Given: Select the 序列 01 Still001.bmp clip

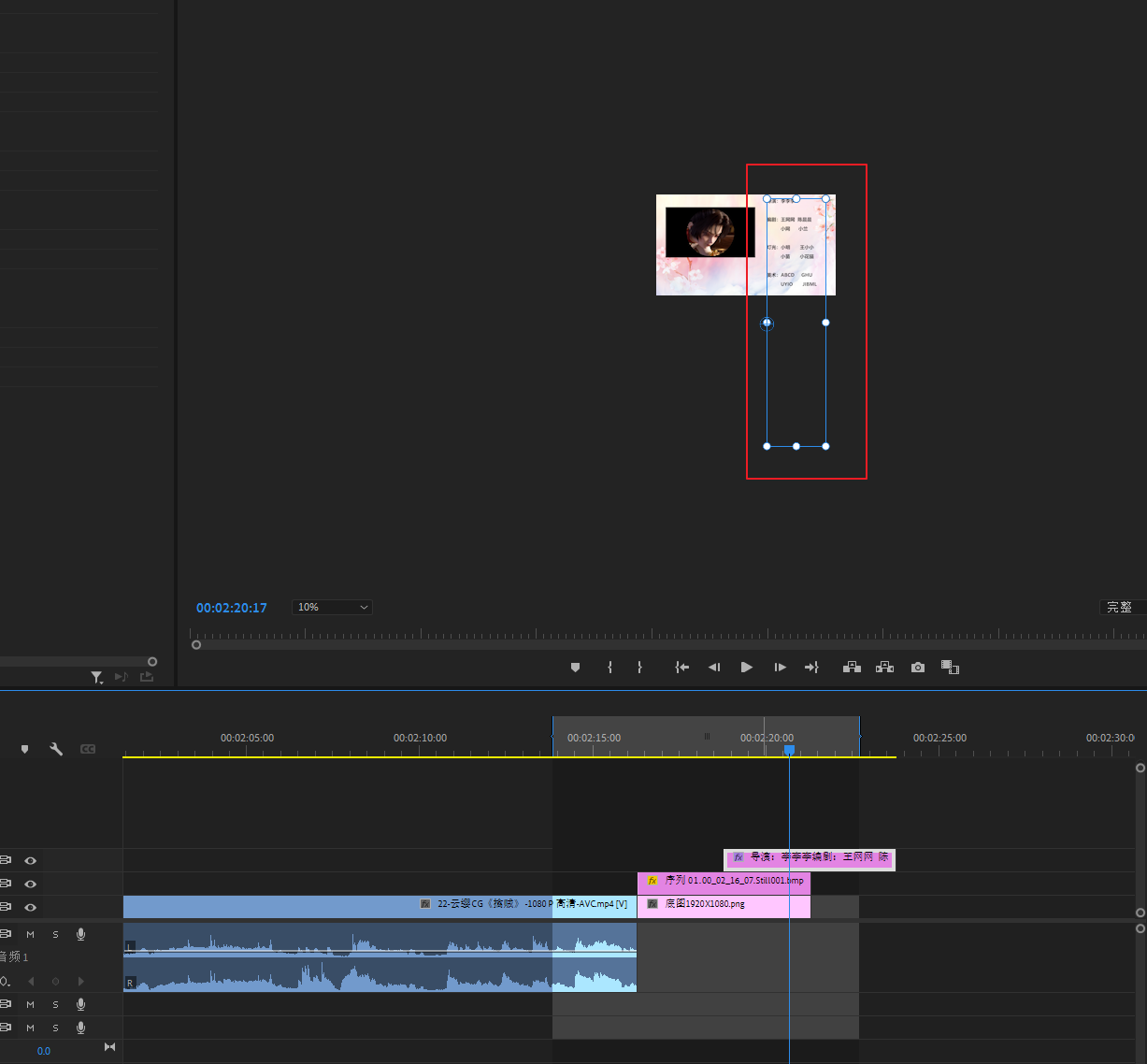Looking at the screenshot, I should coord(729,882).
